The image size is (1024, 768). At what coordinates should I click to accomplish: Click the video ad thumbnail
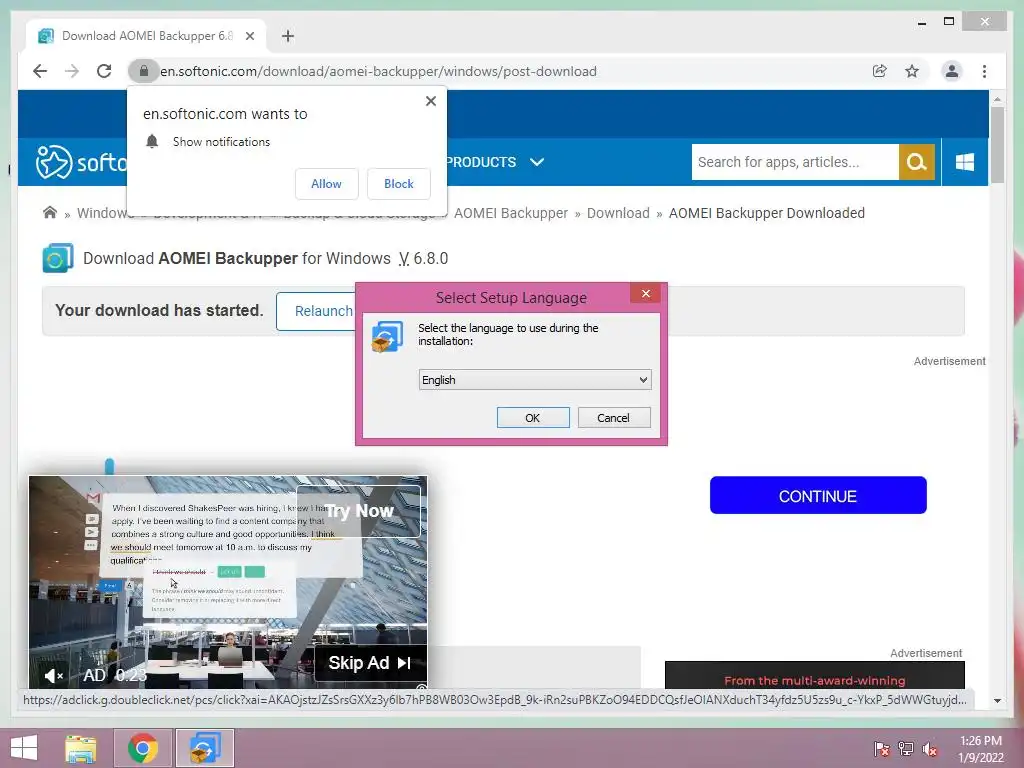pos(228,582)
